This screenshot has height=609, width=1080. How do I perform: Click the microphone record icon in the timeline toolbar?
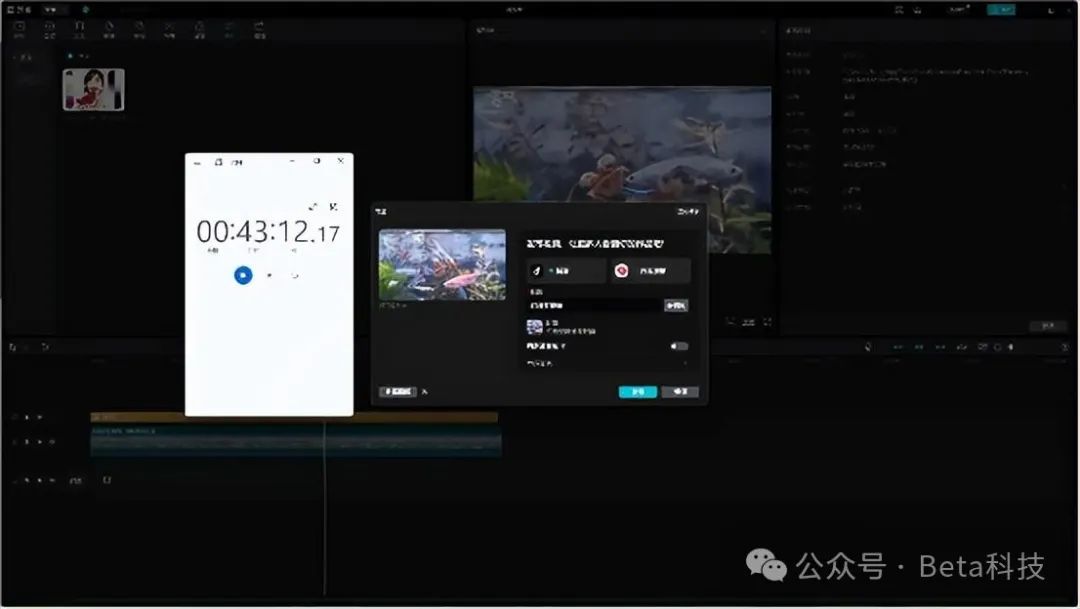tap(868, 347)
